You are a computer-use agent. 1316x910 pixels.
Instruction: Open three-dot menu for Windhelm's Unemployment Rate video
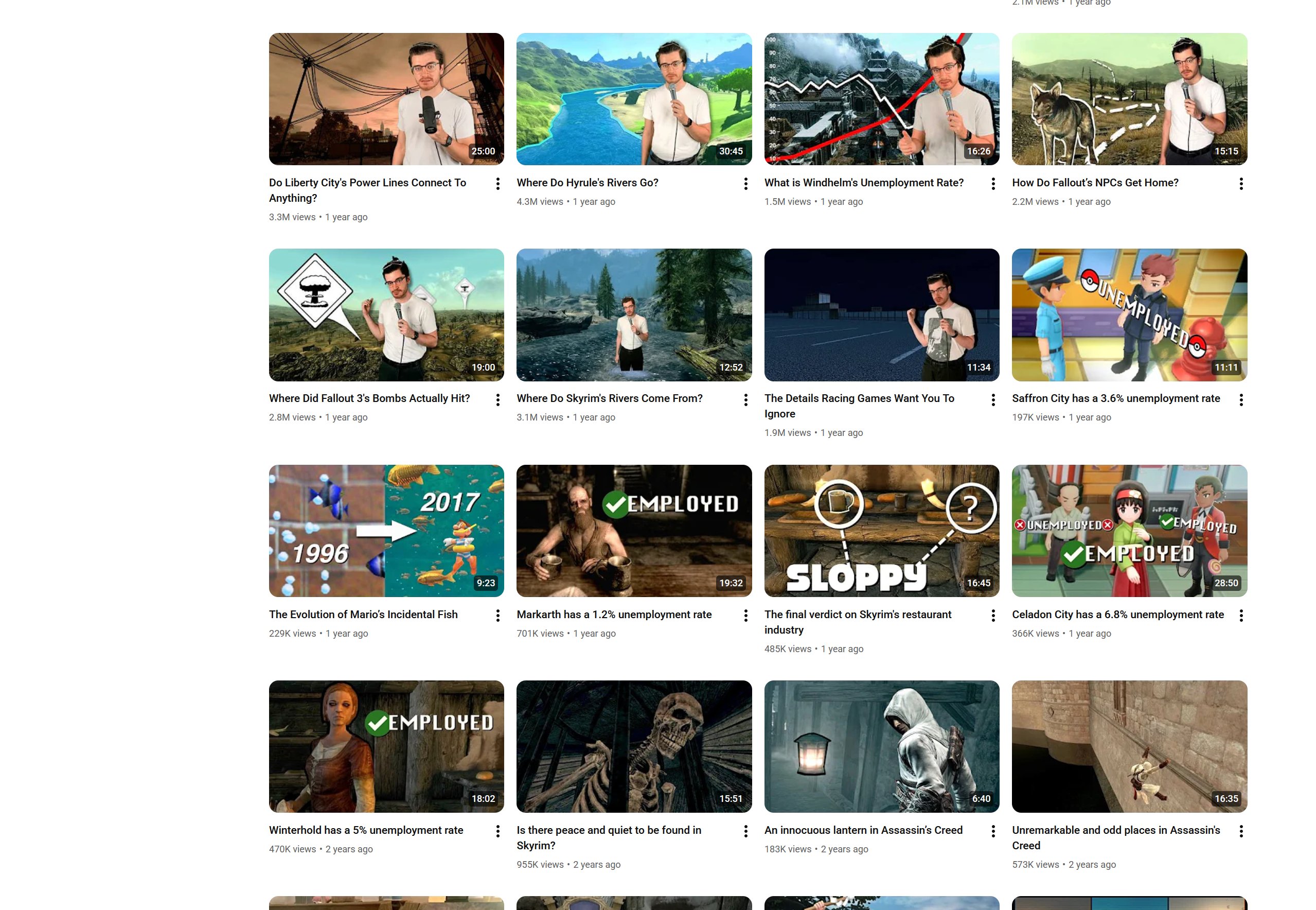(993, 184)
